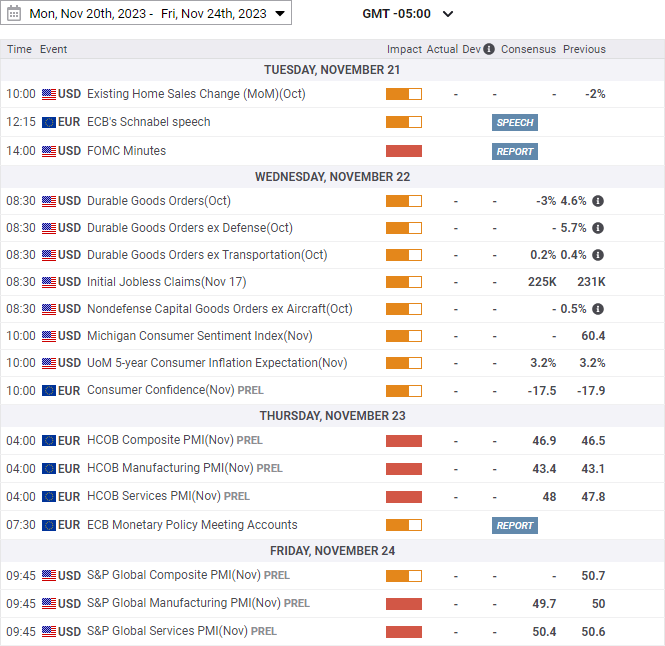Click US flag on S&P Global Services PMI row

[49, 632]
